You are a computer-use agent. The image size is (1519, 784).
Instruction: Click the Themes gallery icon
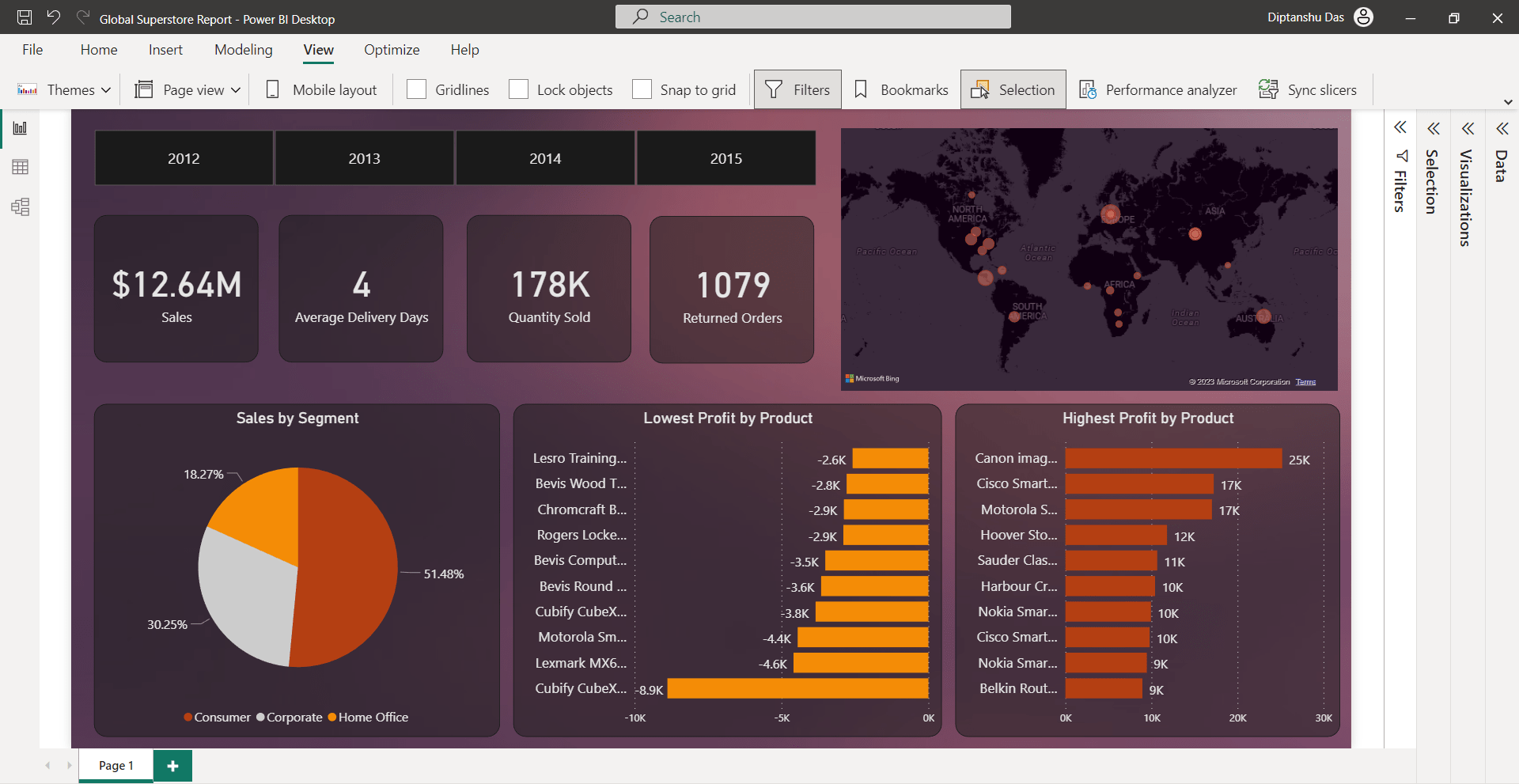pyautogui.click(x=28, y=89)
